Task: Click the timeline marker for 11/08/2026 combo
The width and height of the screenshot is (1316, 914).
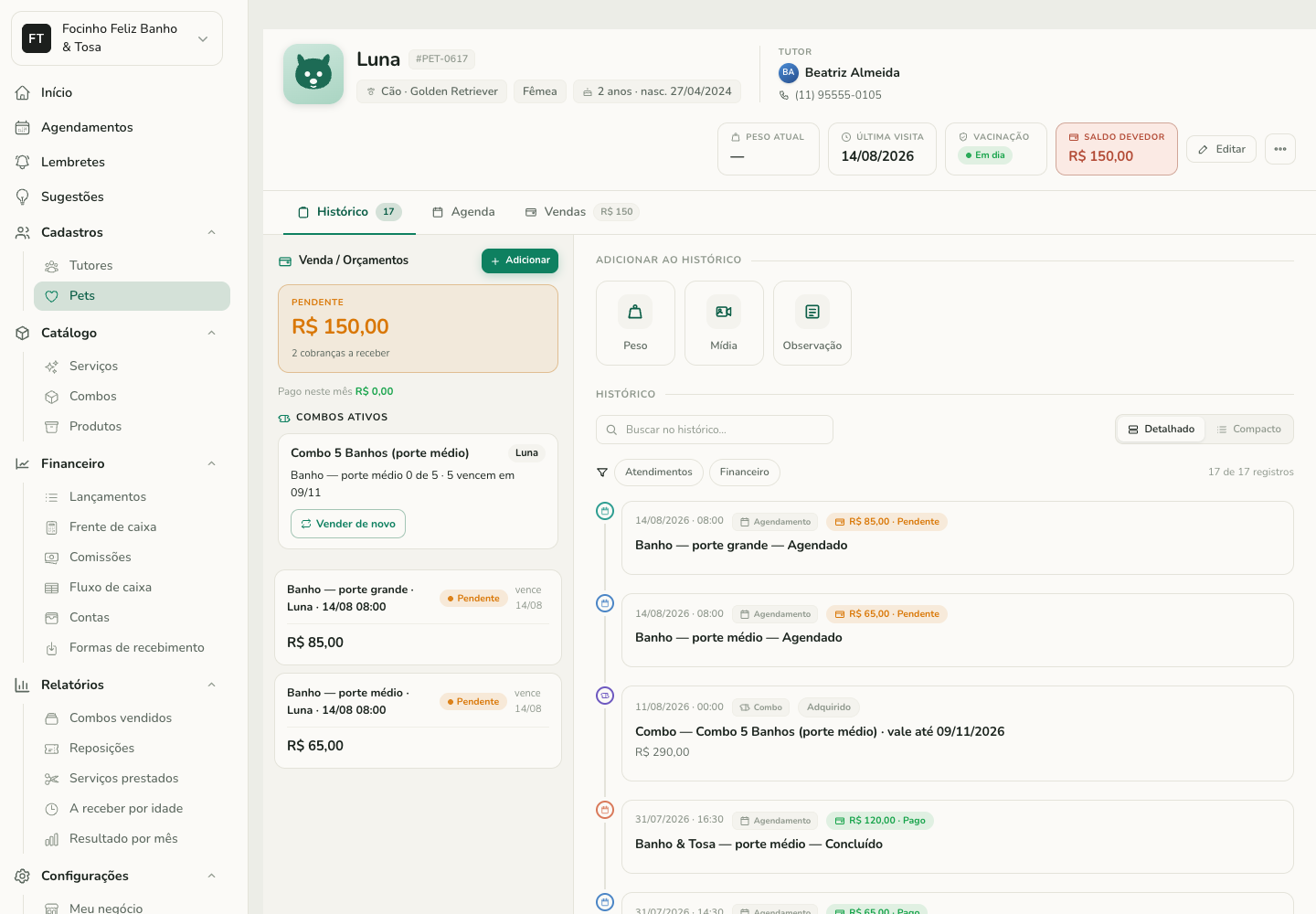Action: pos(605,696)
